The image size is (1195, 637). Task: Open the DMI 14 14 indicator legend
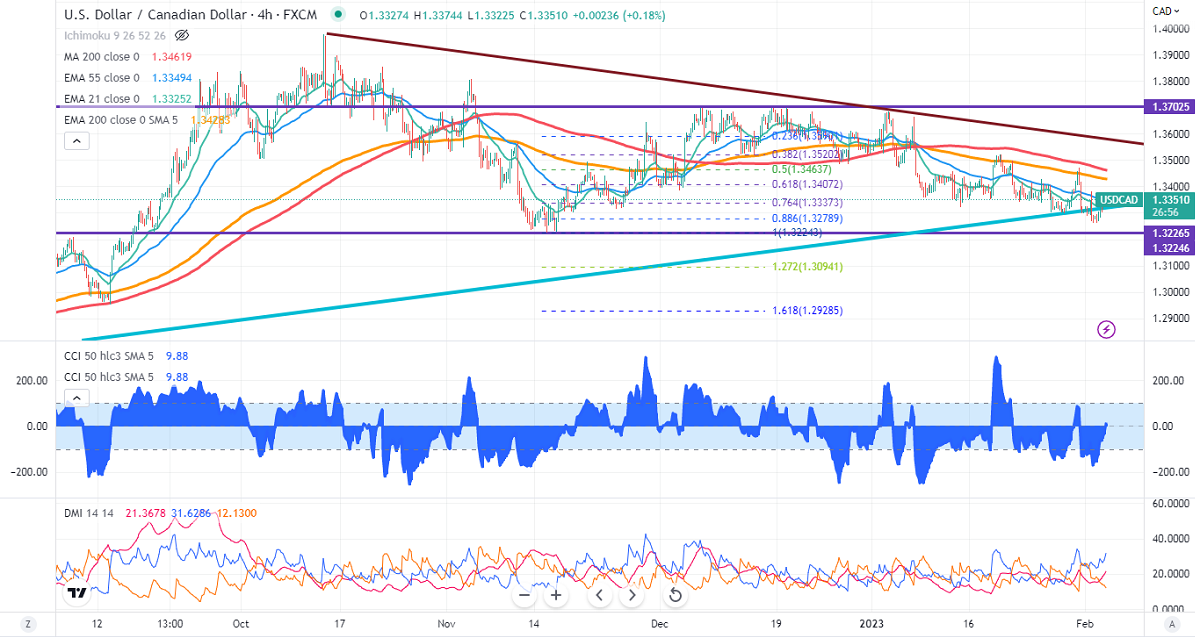click(88, 512)
